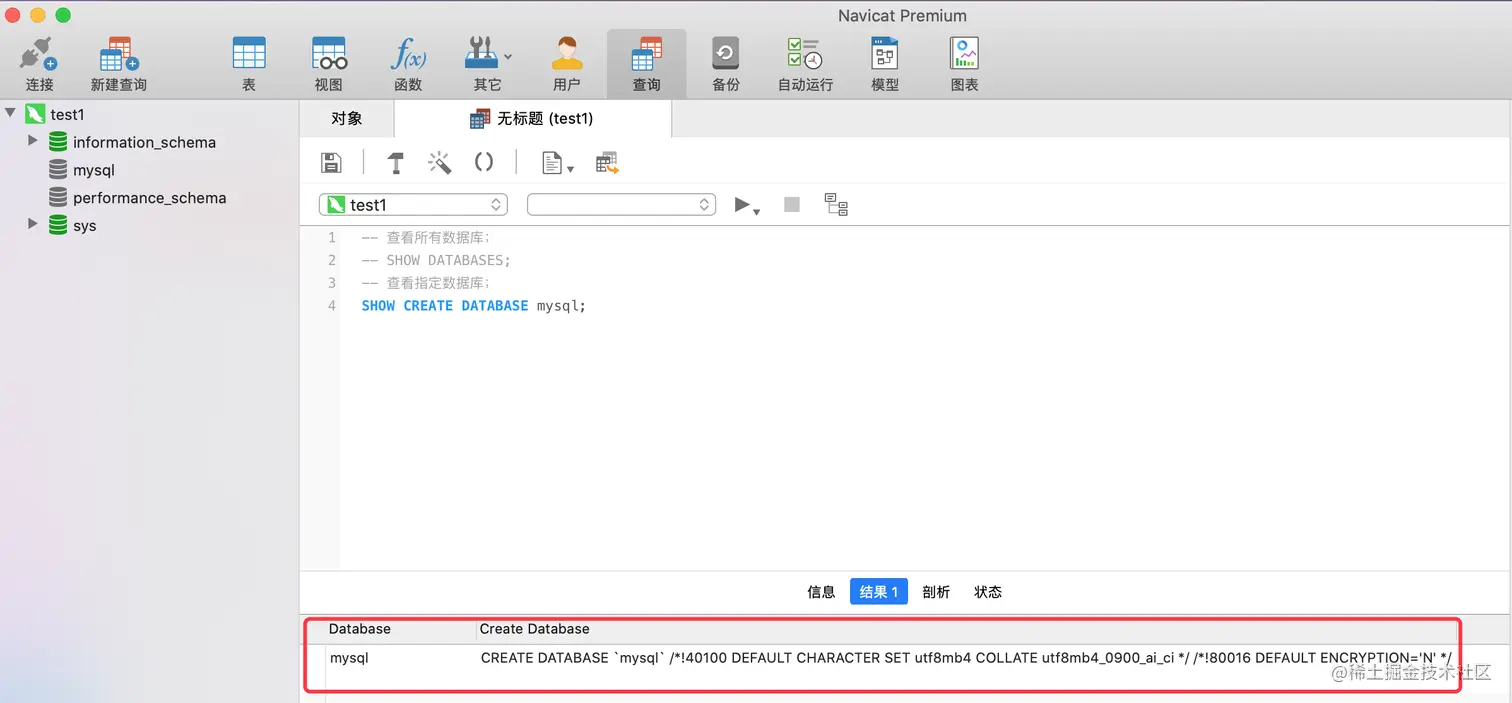Open the 图表 charts section
The width and height of the screenshot is (1512, 703).
(964, 64)
